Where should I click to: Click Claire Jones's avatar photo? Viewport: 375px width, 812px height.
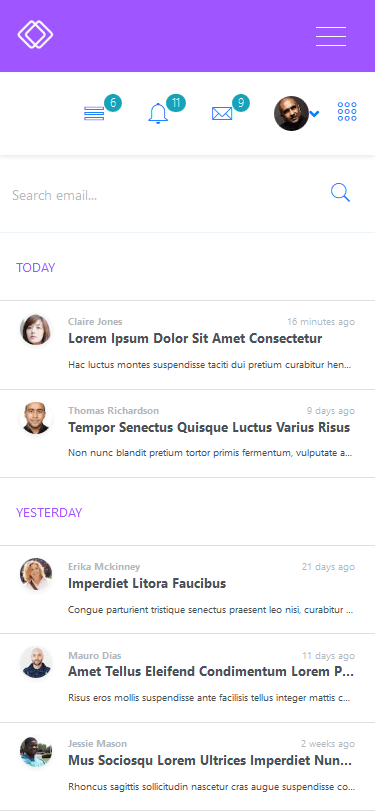[36, 330]
